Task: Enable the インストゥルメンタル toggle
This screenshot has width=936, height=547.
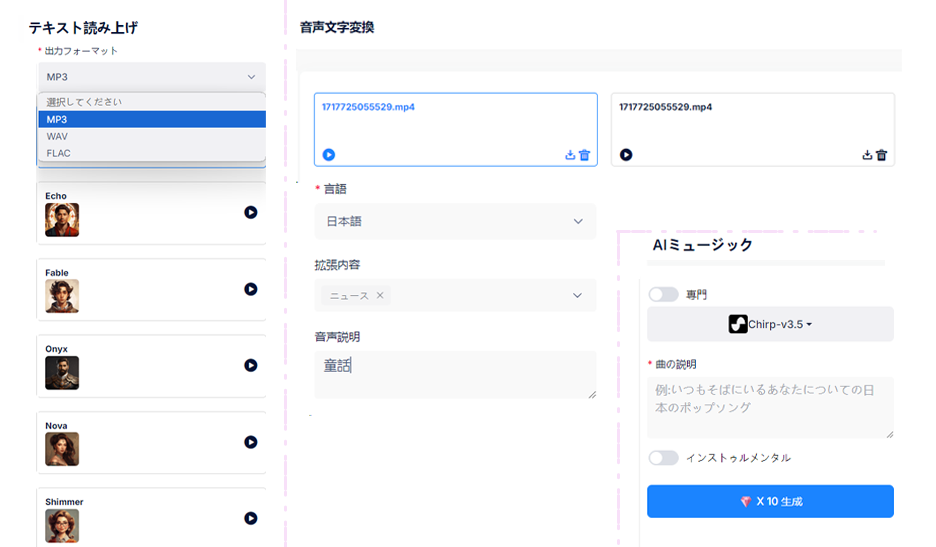Action: tap(663, 458)
